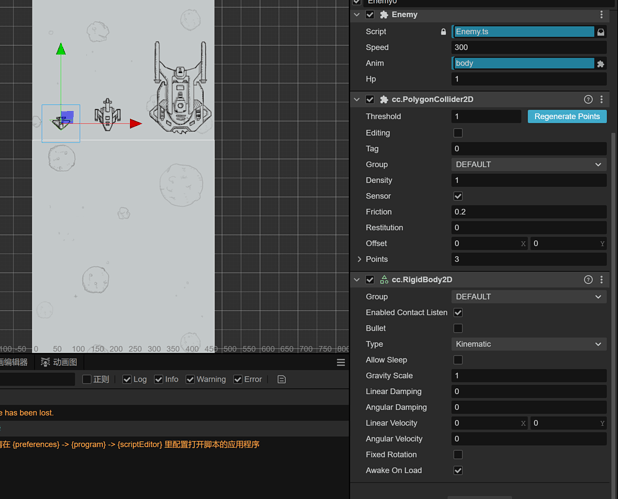Click the console search filter field

[37, 379]
